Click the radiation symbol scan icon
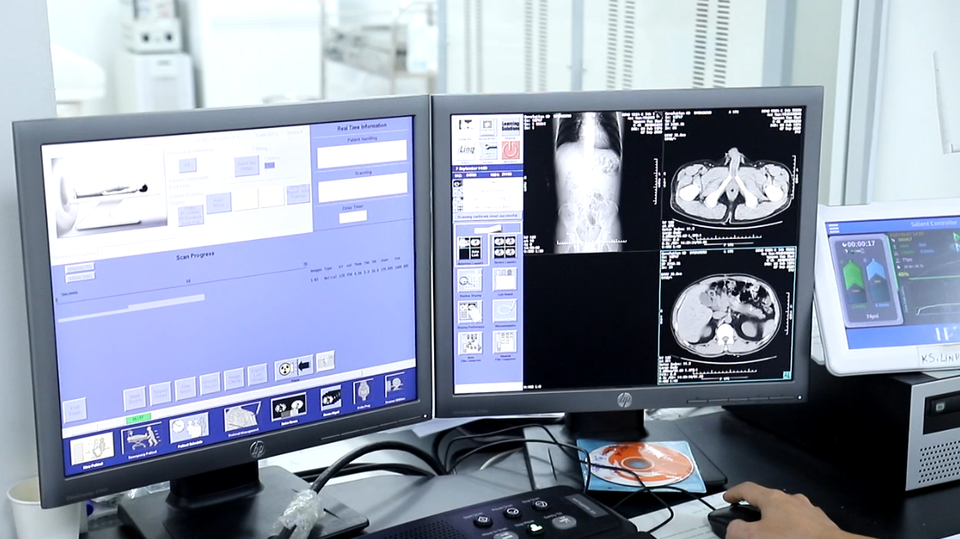Screen dimensions: 960x539 click(x=285, y=368)
